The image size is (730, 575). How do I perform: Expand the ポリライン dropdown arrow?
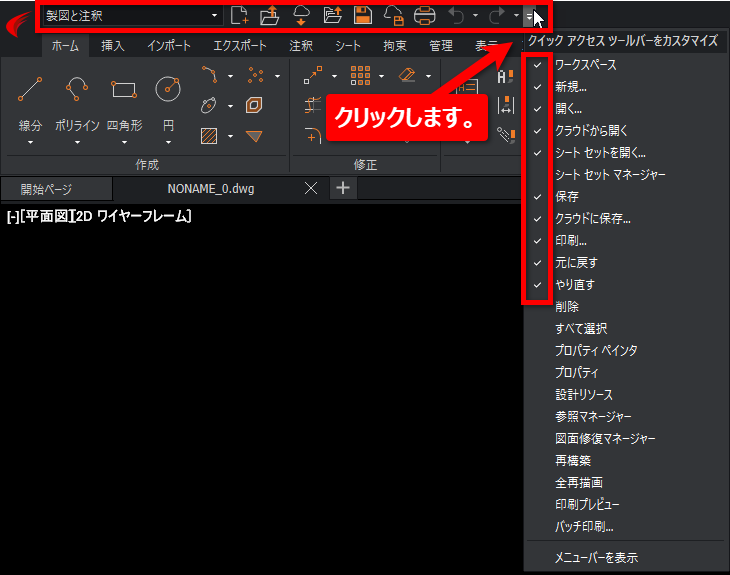point(76,142)
